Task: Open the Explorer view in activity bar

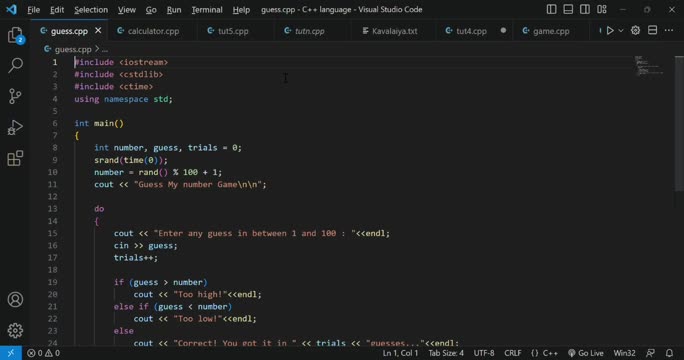Action: 15,35
